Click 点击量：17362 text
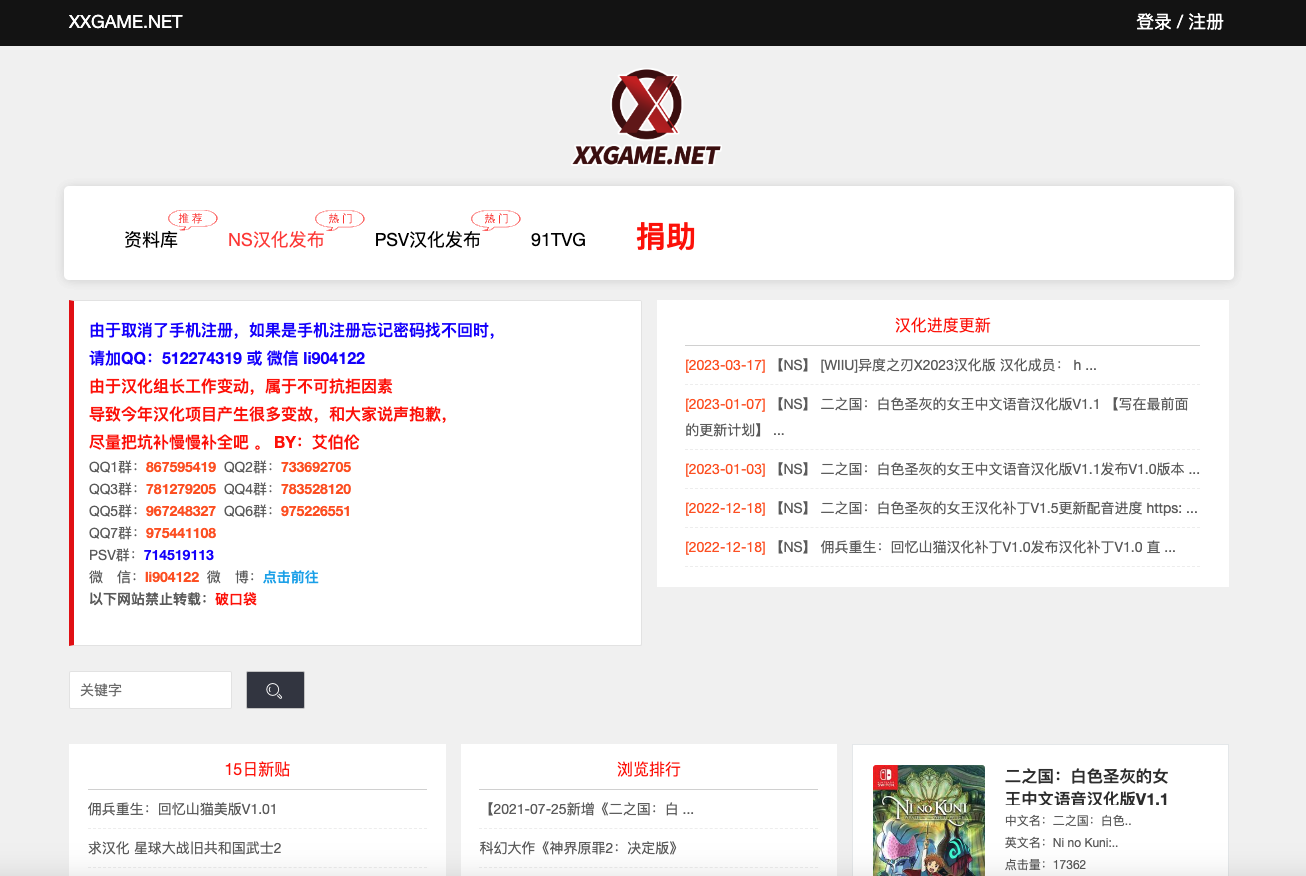Screen dimensions: 1306x876 click(x=1046, y=864)
